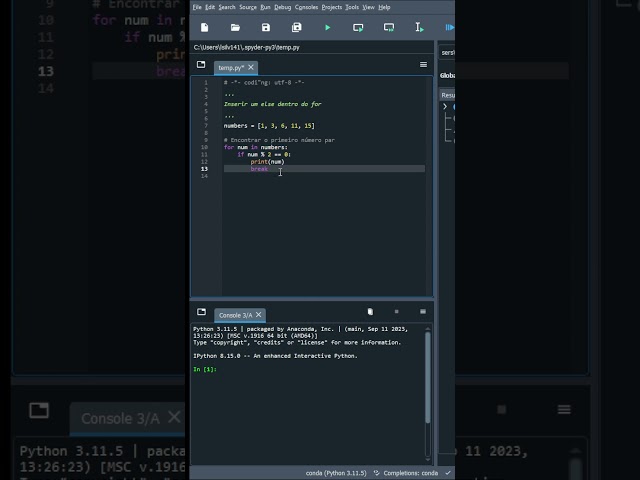
Task: Open the Consoles menu
Action: pyautogui.click(x=306, y=7)
